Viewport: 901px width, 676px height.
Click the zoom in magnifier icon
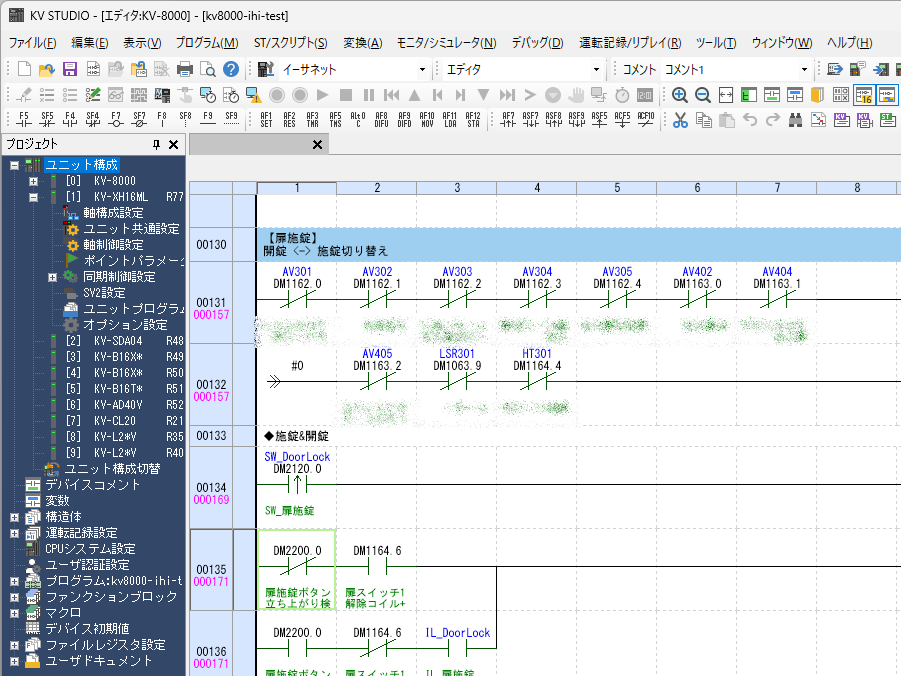pyautogui.click(x=680, y=95)
